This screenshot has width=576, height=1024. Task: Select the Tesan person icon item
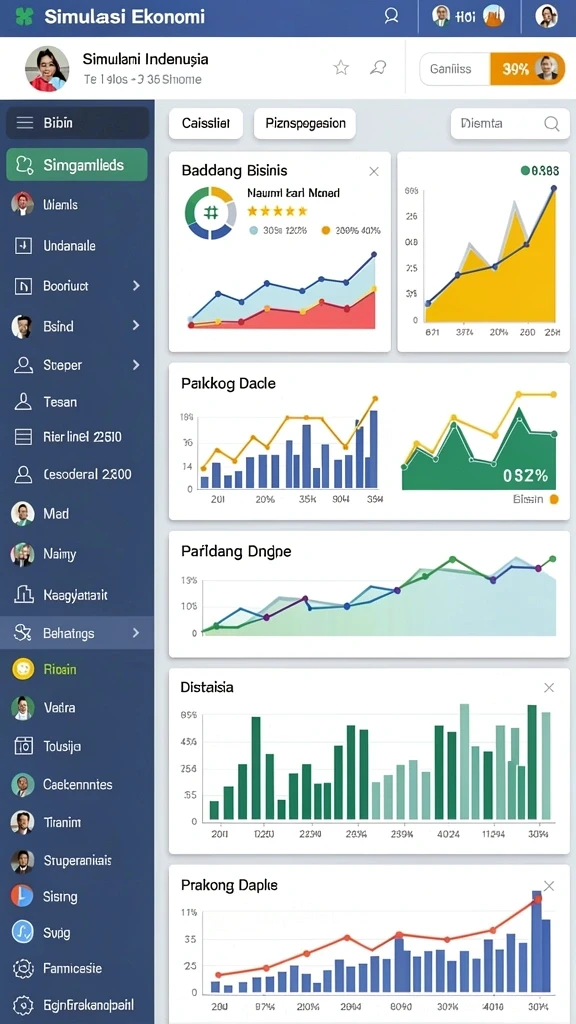[23, 402]
